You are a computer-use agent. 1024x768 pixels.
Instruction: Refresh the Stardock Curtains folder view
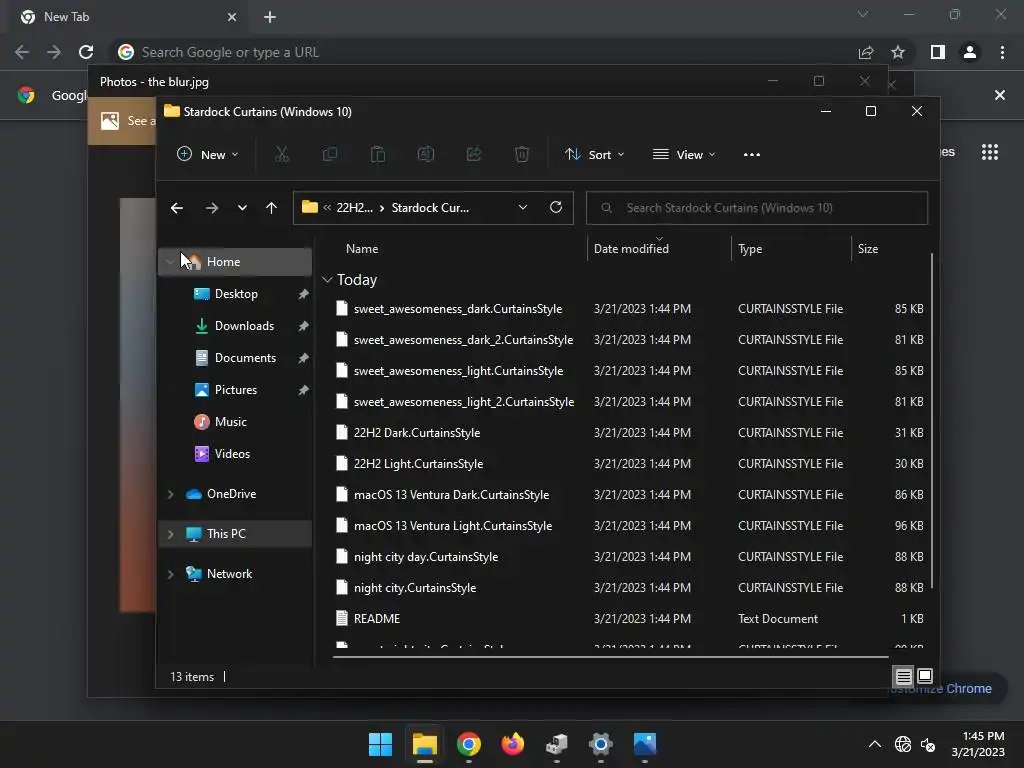[556, 207]
